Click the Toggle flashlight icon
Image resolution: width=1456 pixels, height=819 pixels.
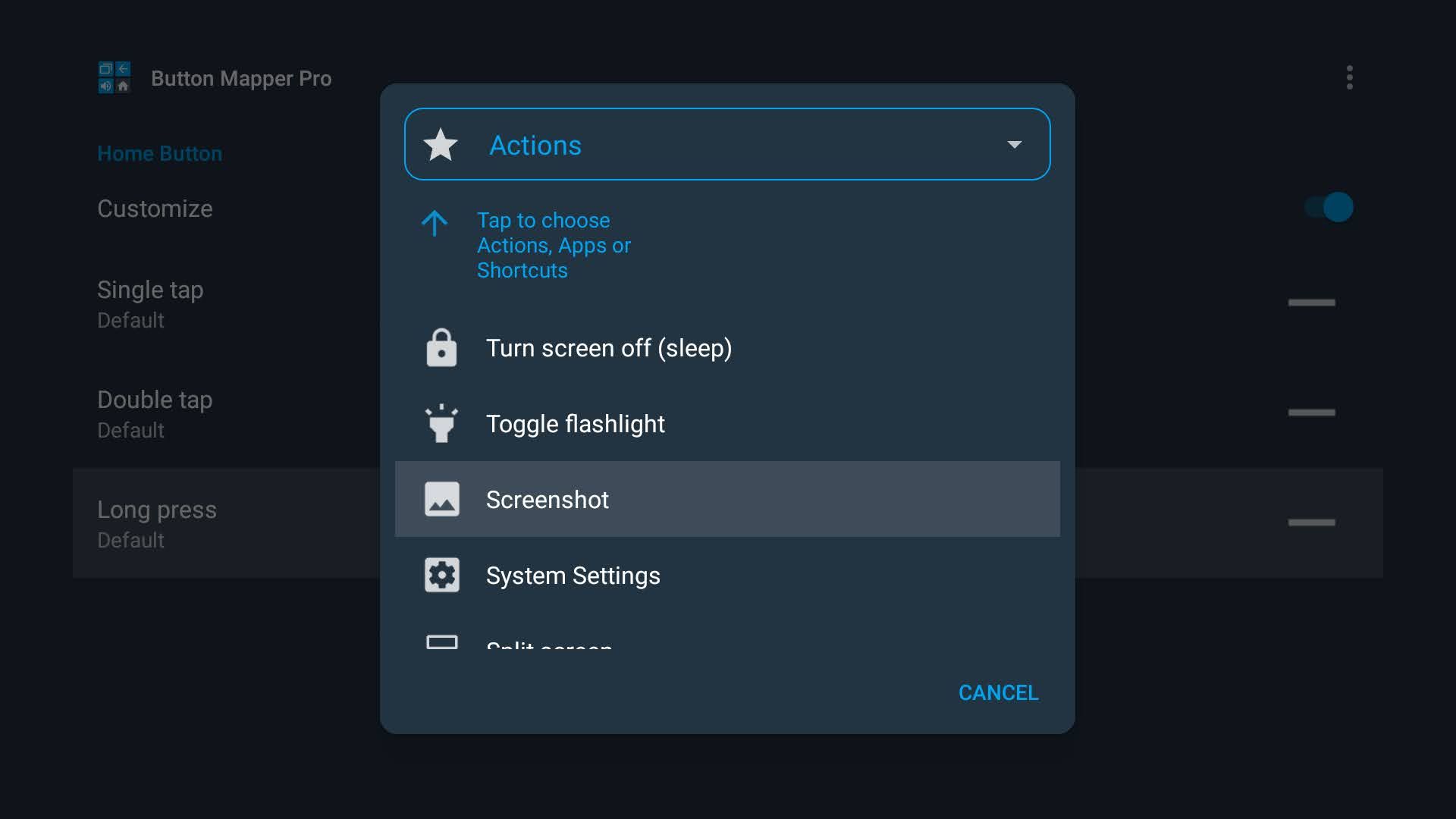tap(442, 423)
